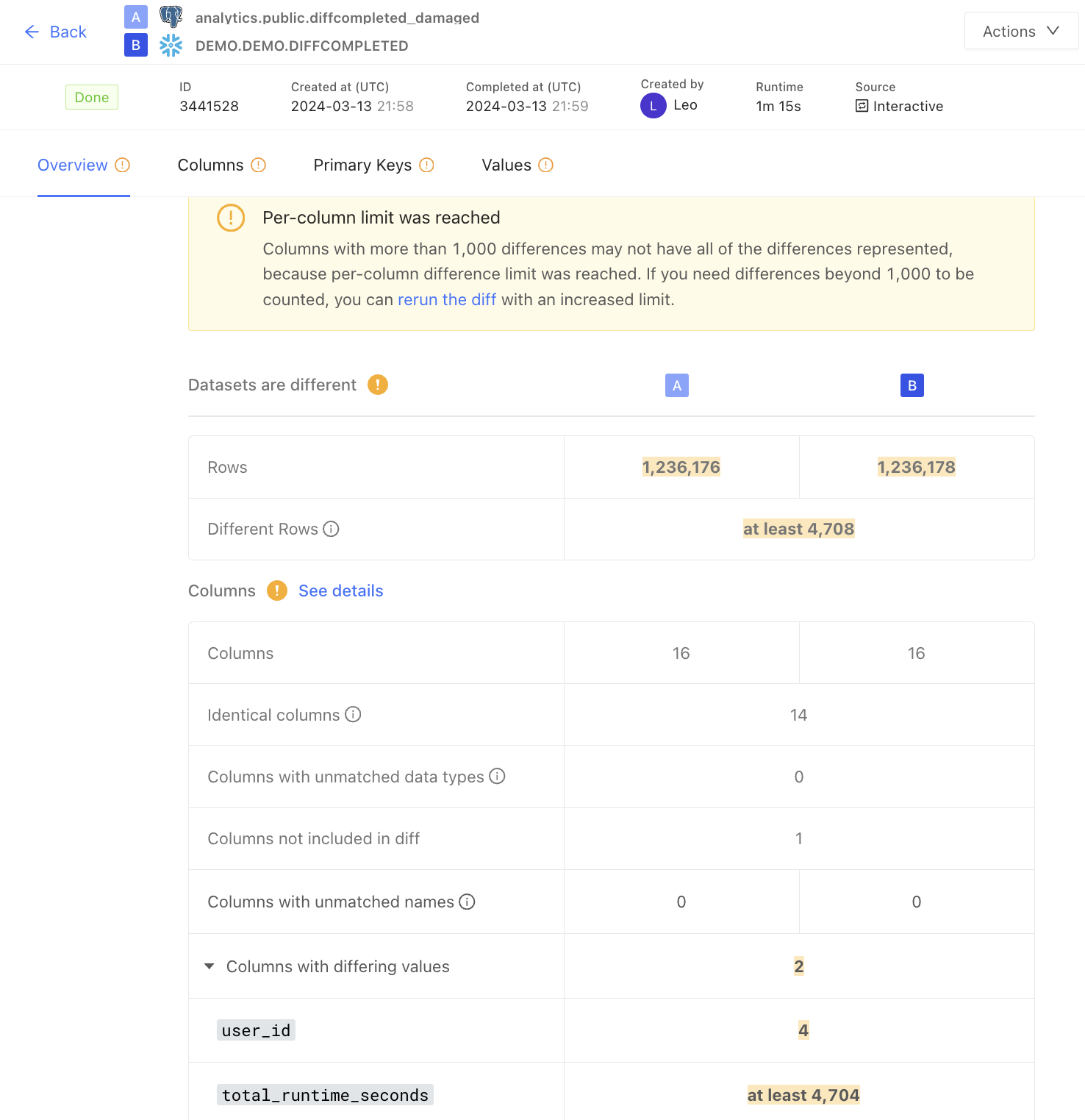Click the info icon beside Identical columns

coord(354,714)
